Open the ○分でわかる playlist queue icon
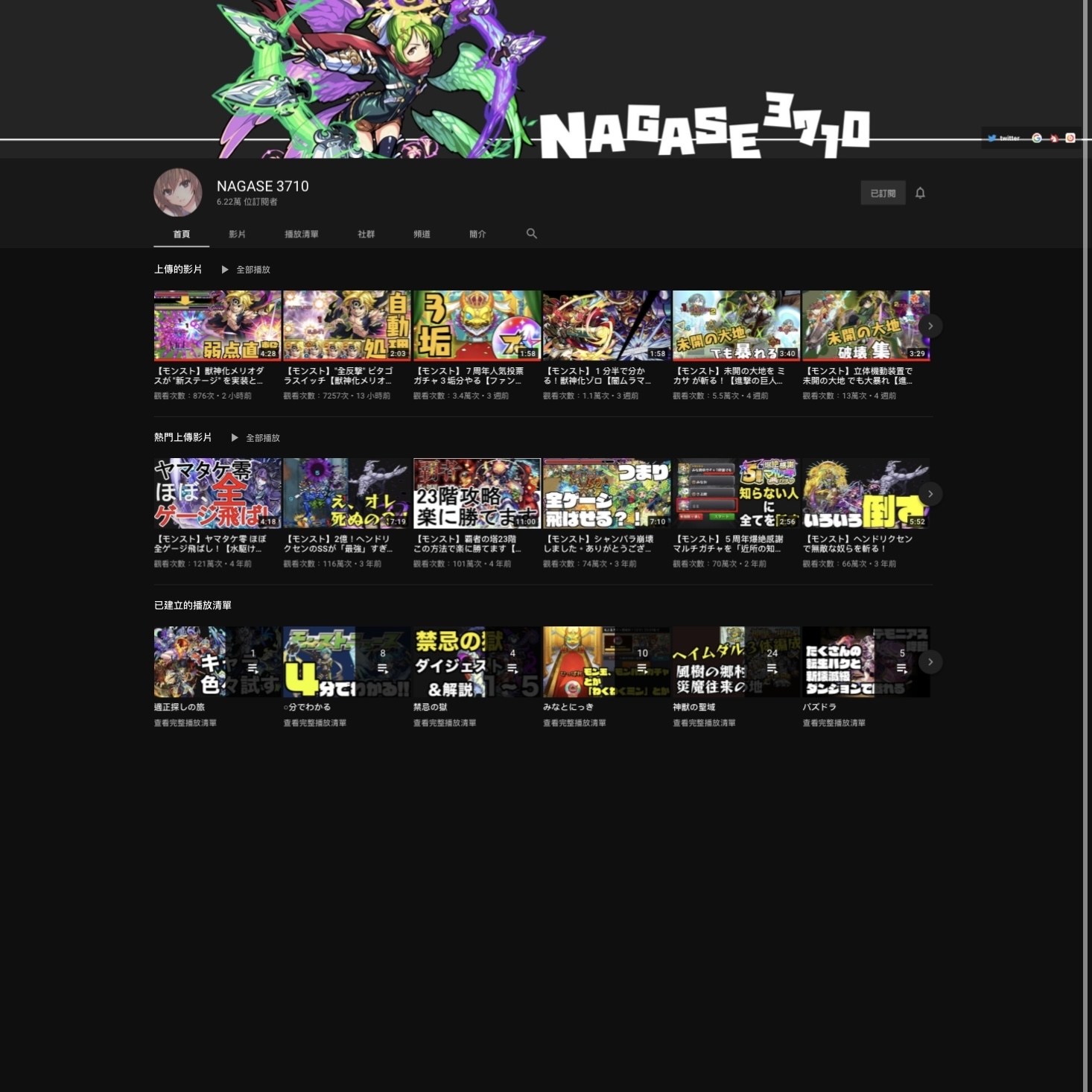1092x1092 pixels. point(382,668)
